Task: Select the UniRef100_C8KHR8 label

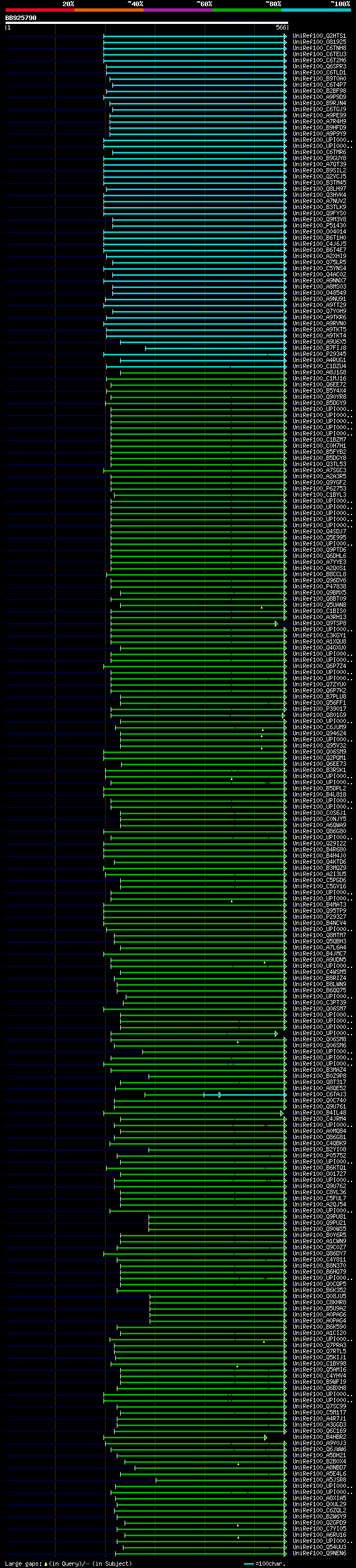Action: (x=319, y=1303)
